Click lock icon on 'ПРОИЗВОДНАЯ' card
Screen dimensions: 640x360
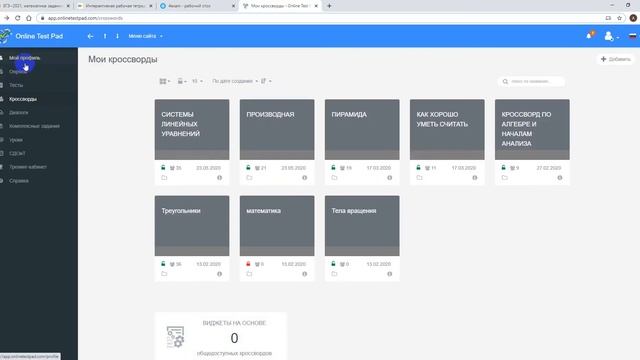(248, 168)
